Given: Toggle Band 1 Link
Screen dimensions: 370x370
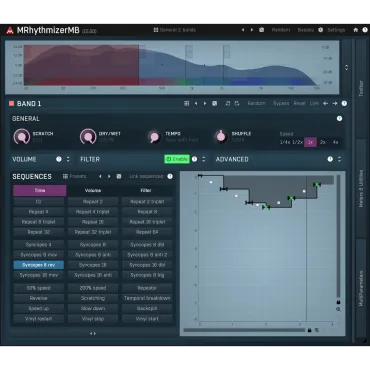Looking at the screenshot, I should [x=314, y=104].
